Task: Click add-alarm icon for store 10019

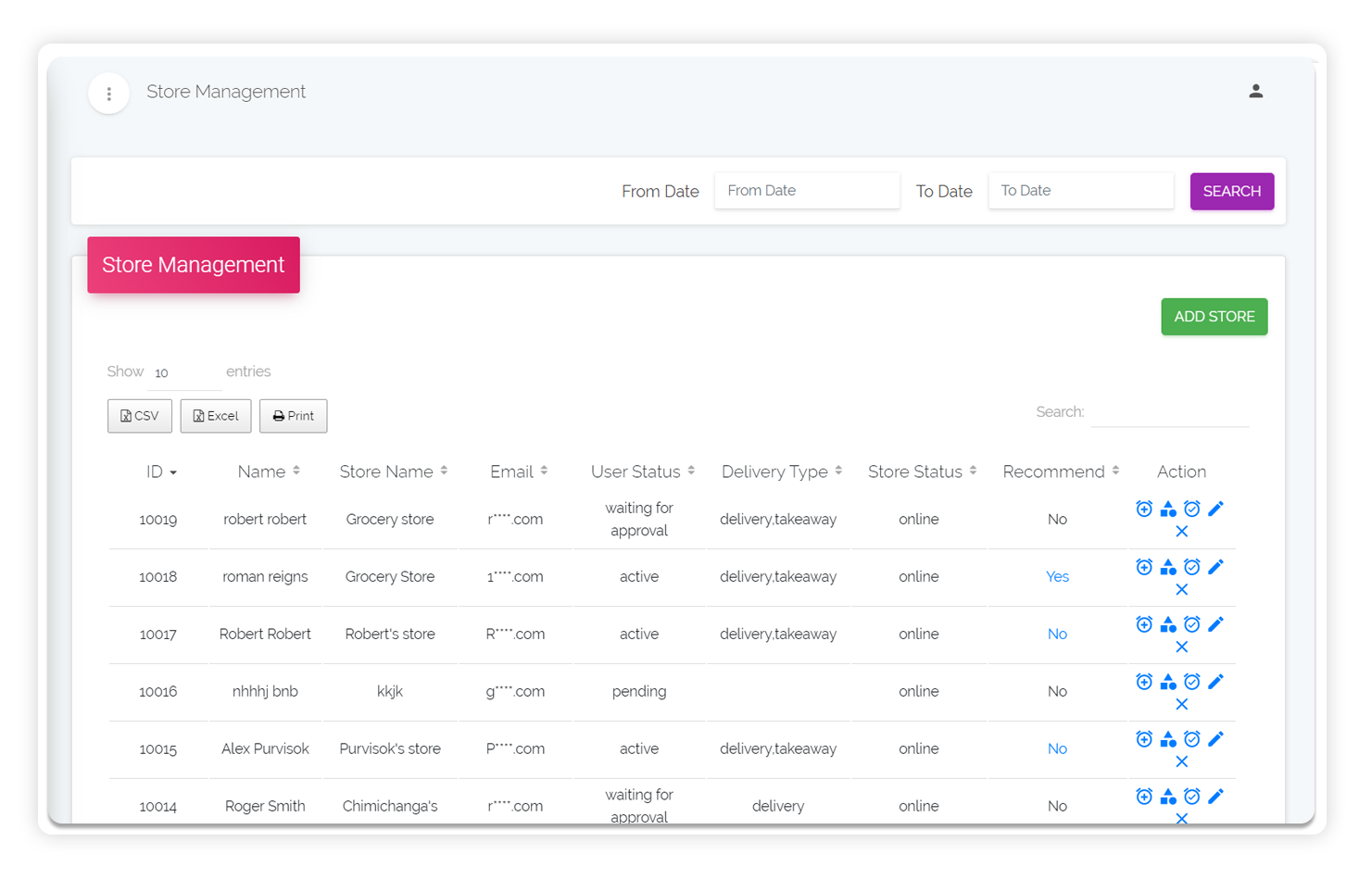Action: (1144, 509)
